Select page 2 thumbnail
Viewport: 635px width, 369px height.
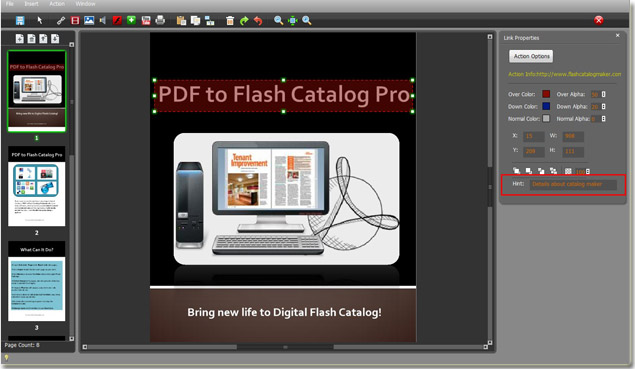point(37,186)
